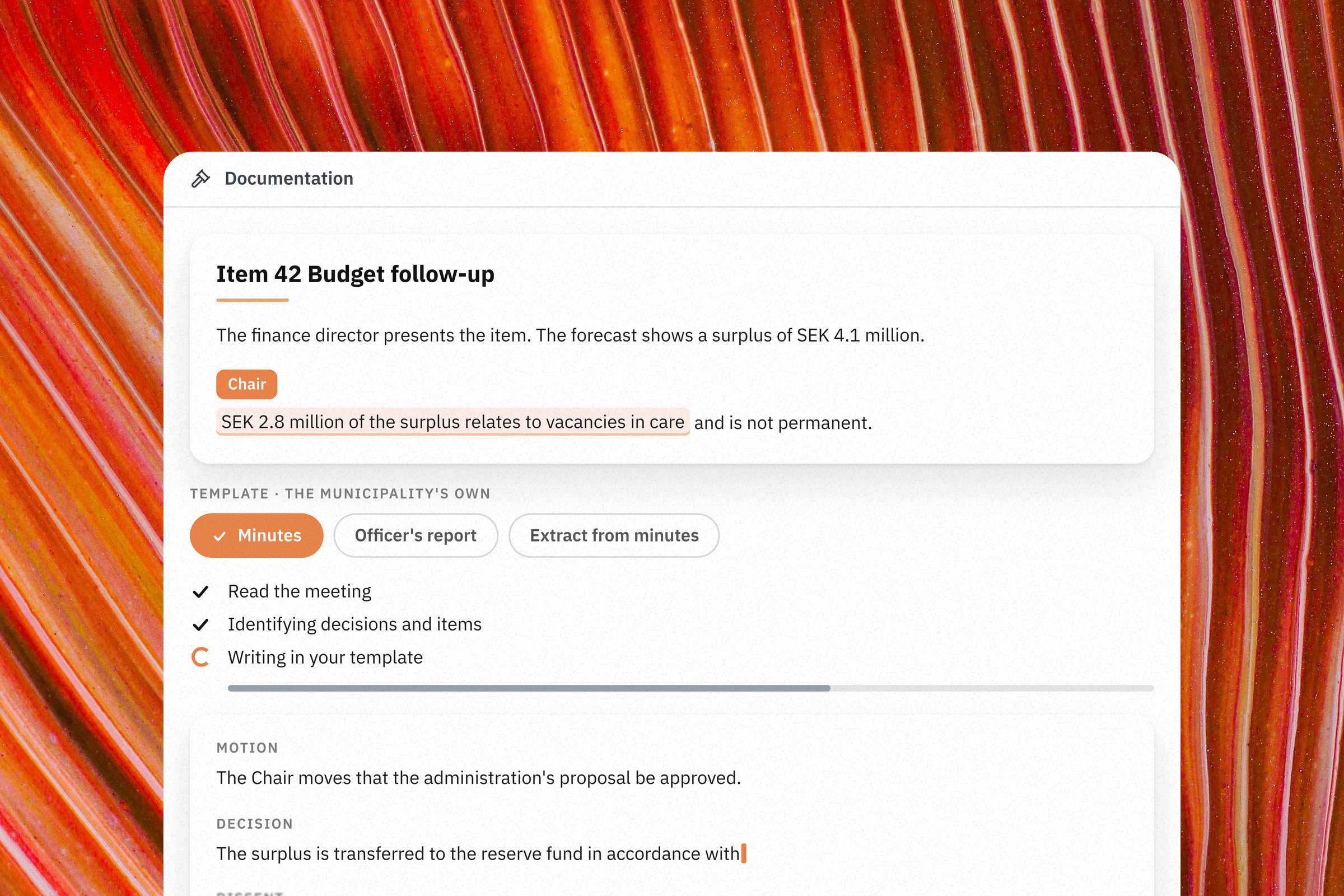Click the Decision text being written
The image size is (1344, 896).
(x=478, y=853)
